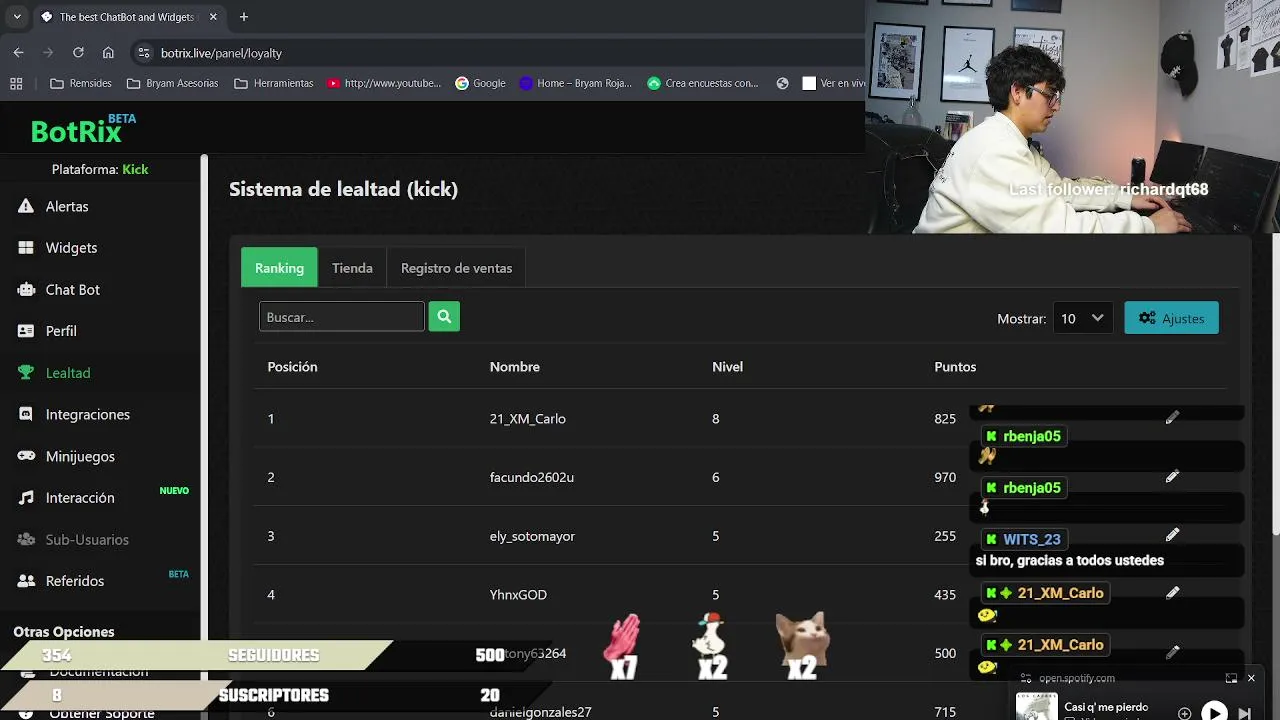
Task: Switch to Registro de ventas tab
Action: [456, 268]
